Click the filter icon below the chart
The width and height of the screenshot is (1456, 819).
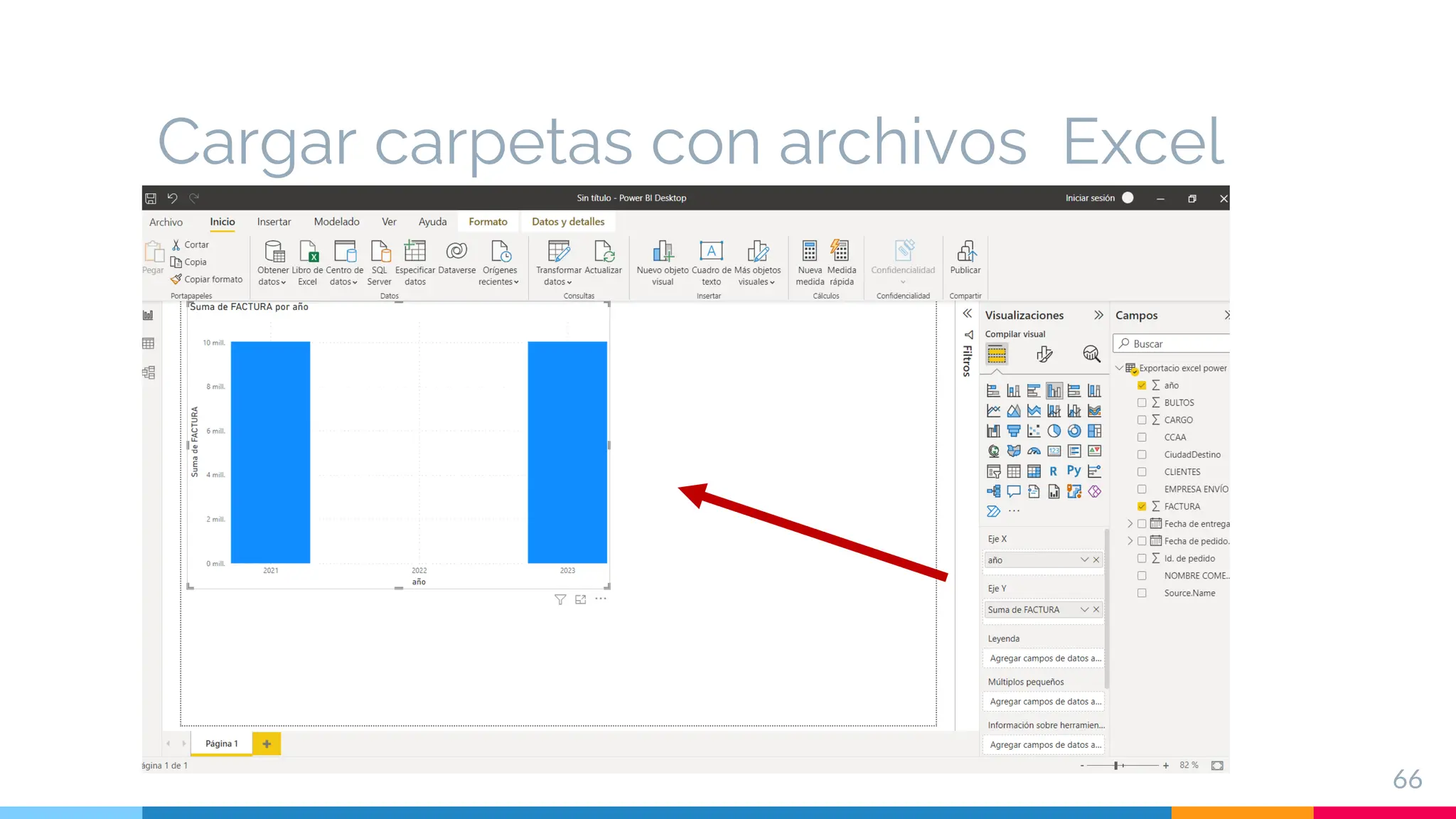[560, 599]
